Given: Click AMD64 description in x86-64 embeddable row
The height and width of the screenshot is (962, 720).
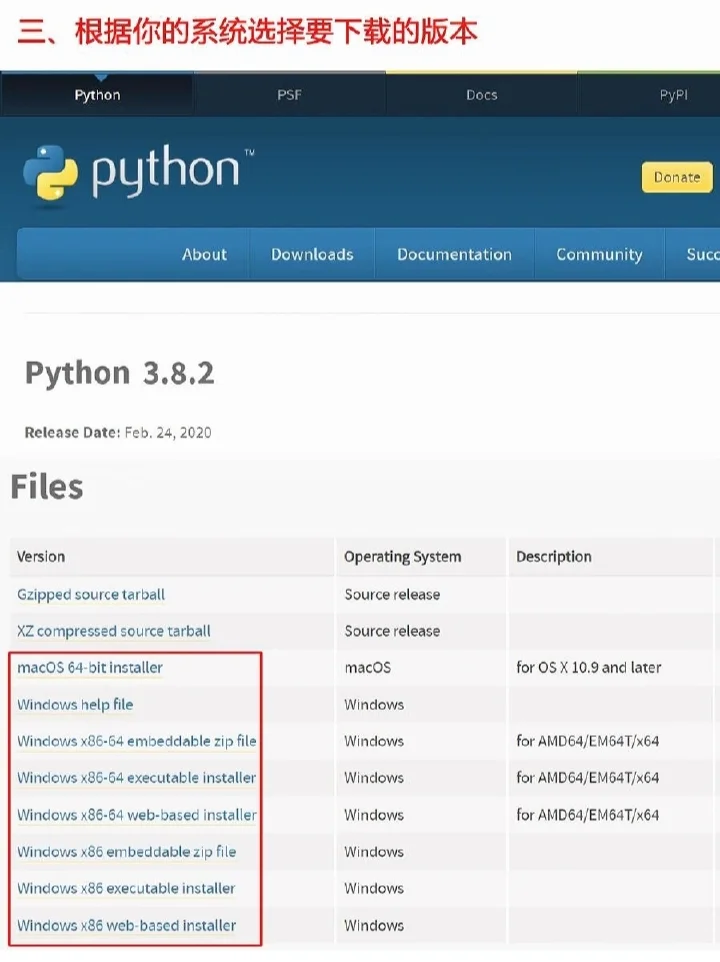Looking at the screenshot, I should coord(588,741).
